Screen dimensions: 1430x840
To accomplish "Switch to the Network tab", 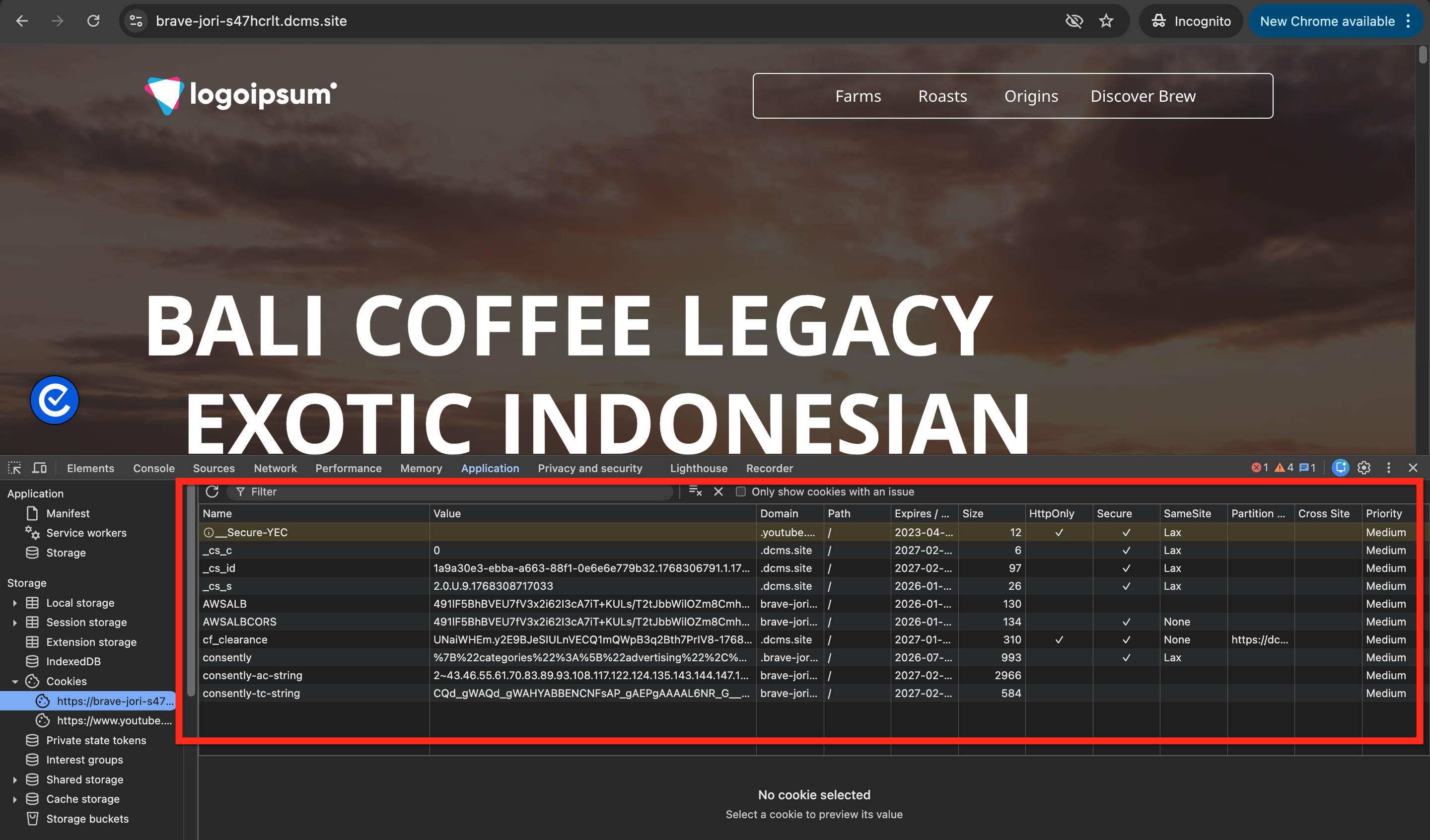I will coord(275,468).
